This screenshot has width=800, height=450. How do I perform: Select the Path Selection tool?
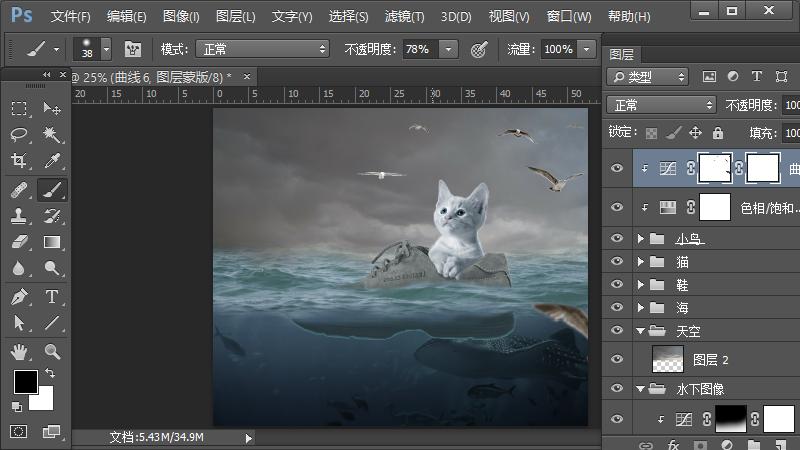[19, 323]
